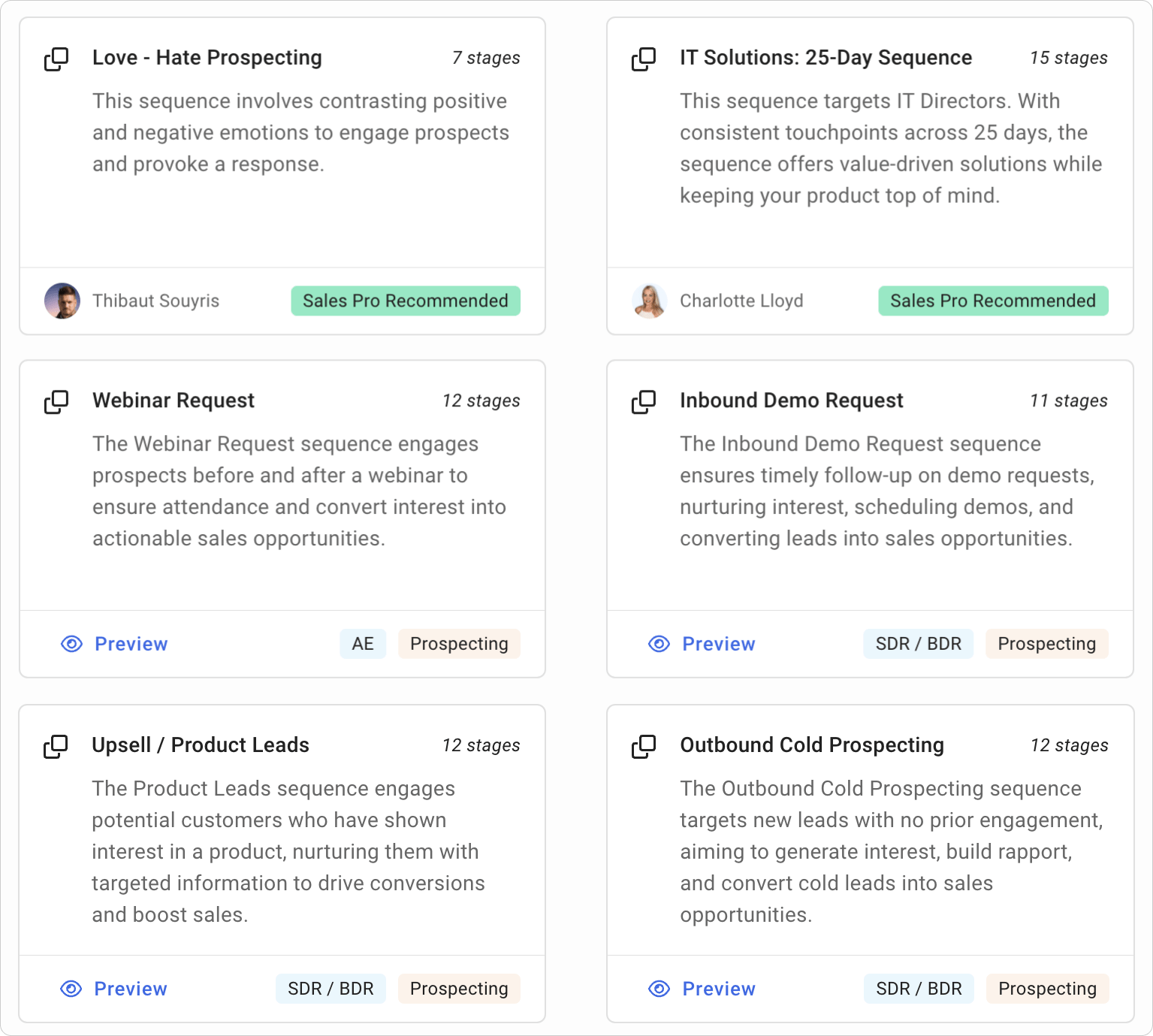The height and width of the screenshot is (1036, 1153).
Task: Click eye icon on Inbound Demo Request card
Action: (659, 644)
